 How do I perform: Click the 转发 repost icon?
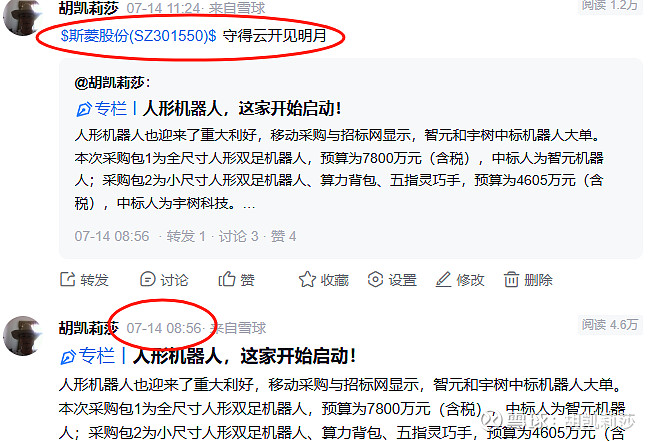[x=68, y=279]
